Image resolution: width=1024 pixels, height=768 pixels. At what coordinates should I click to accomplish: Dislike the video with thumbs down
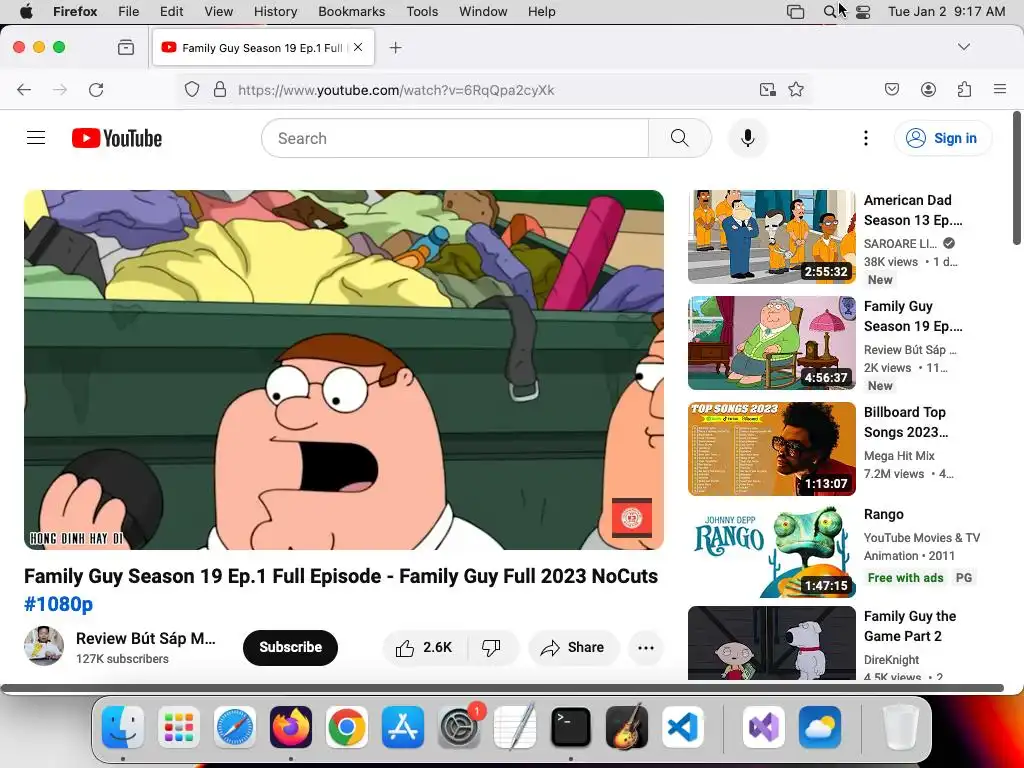click(x=491, y=647)
